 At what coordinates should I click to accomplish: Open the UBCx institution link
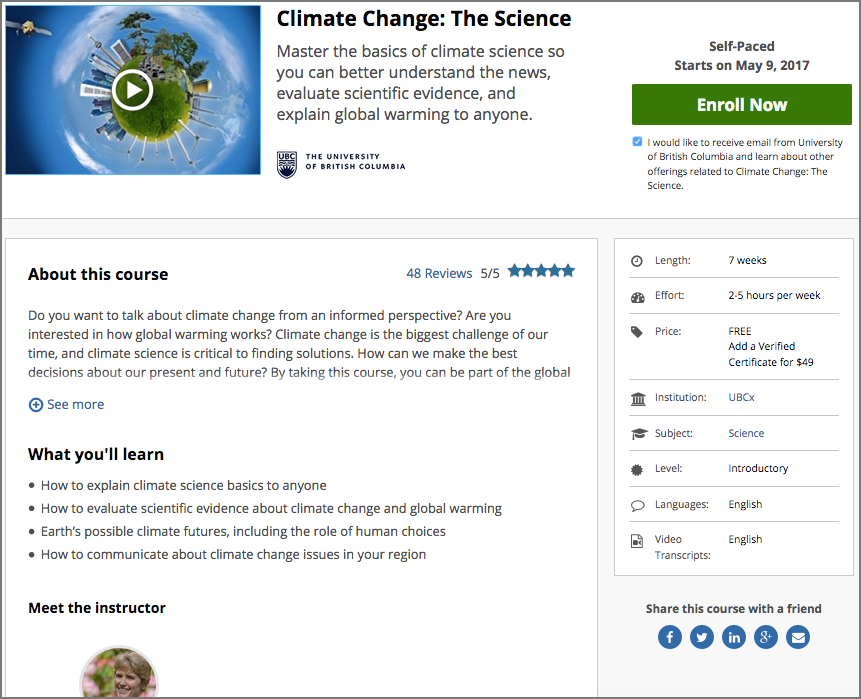coord(741,398)
